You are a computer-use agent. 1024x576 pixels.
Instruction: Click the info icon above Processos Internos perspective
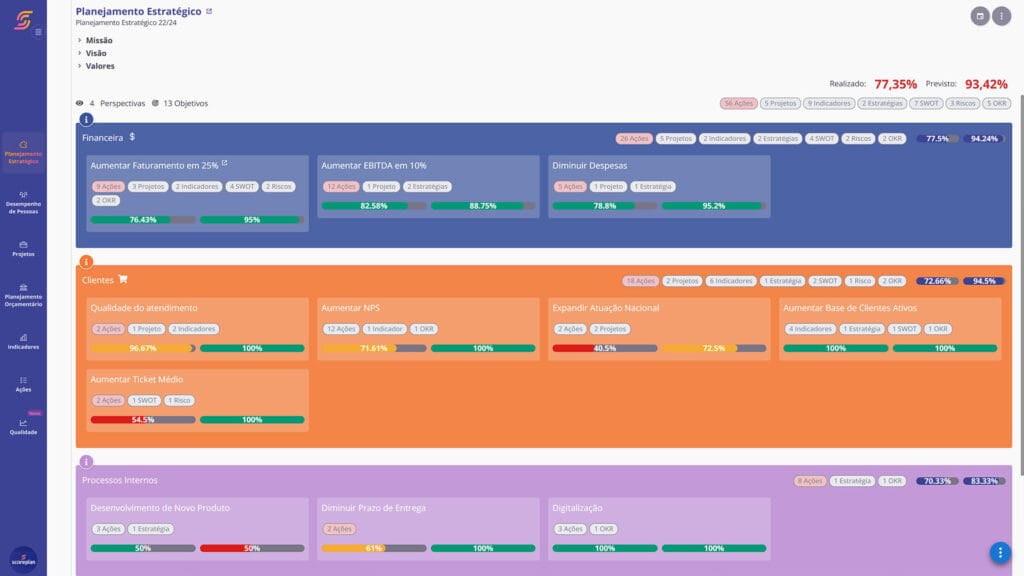click(x=86, y=462)
